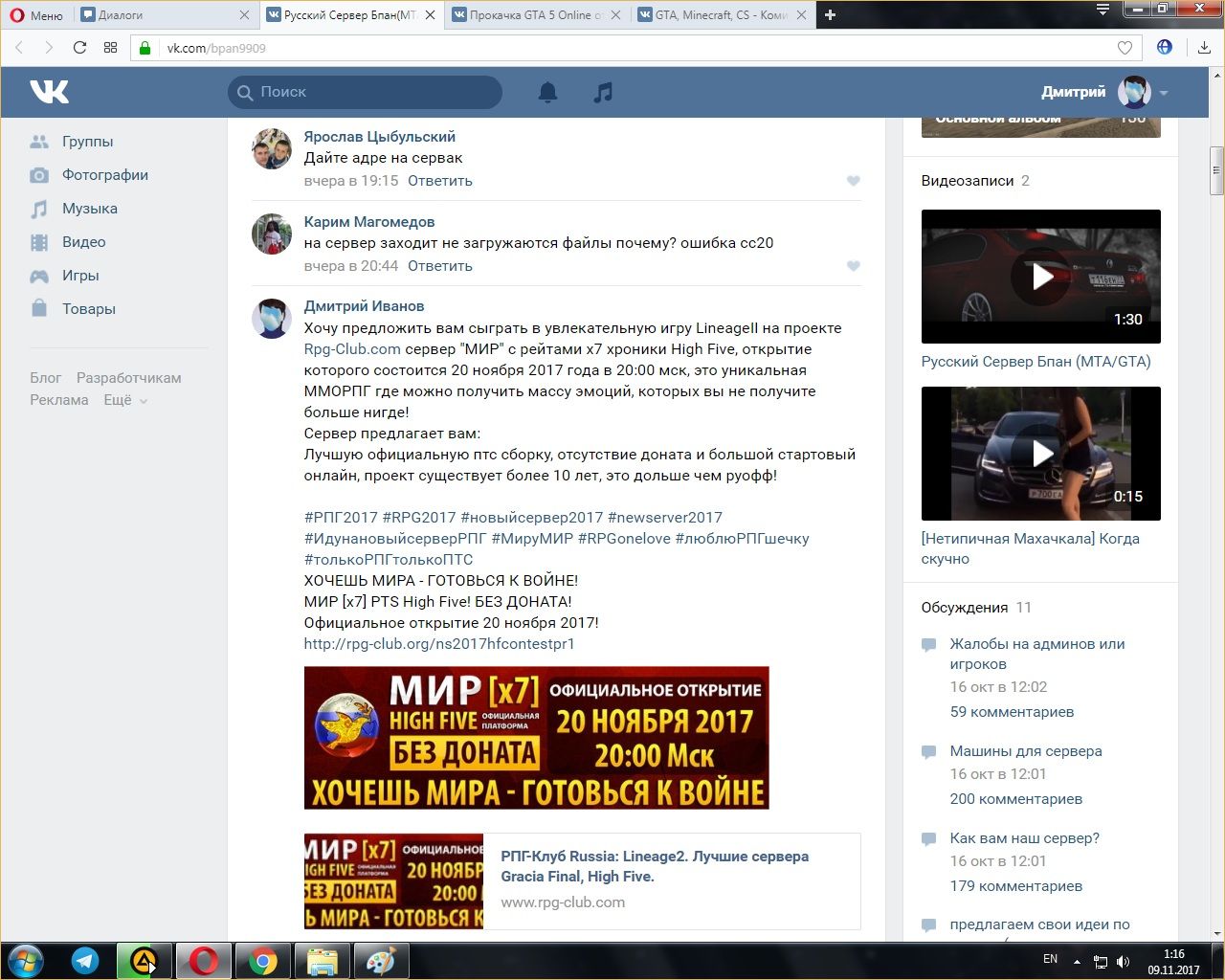1225x980 pixels.
Task: Click the Photos camera icon in sidebar
Action: pyautogui.click(x=39, y=175)
